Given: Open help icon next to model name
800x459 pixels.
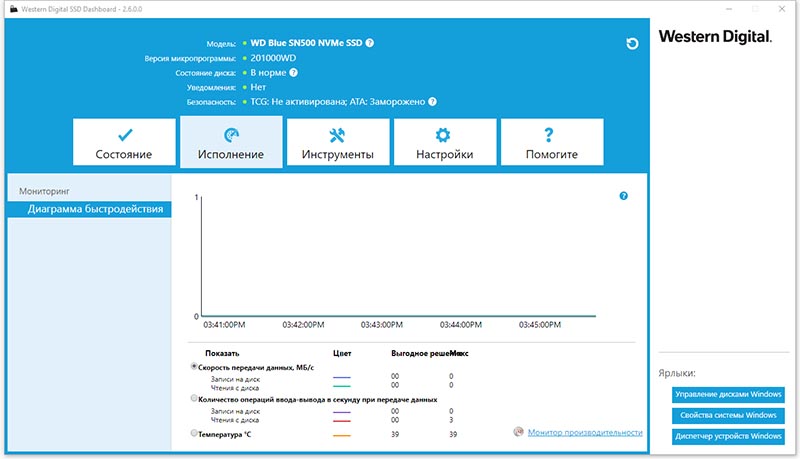Looking at the screenshot, I should click(370, 43).
